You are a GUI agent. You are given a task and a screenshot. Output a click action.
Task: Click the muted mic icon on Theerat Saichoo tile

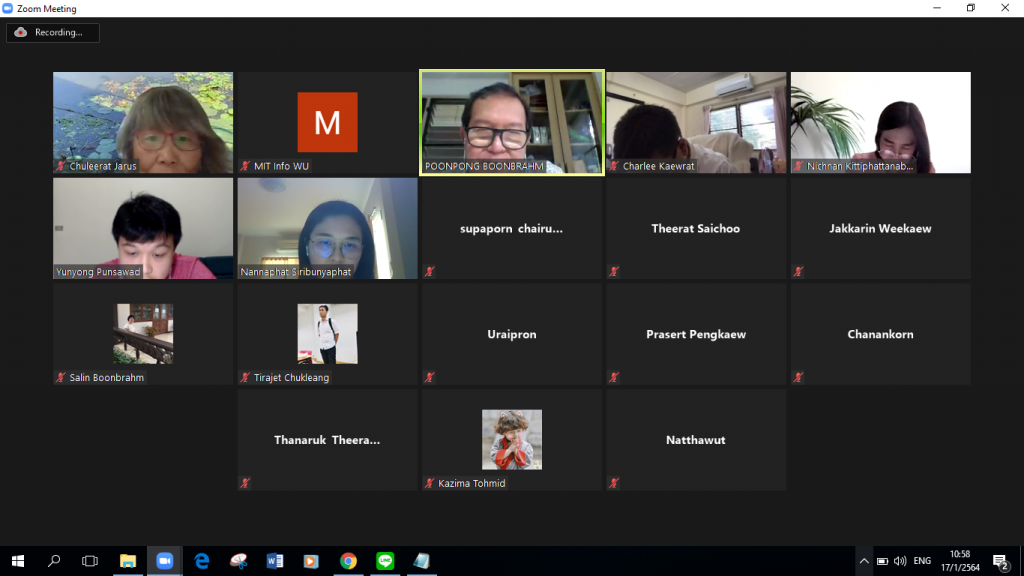[x=614, y=271]
